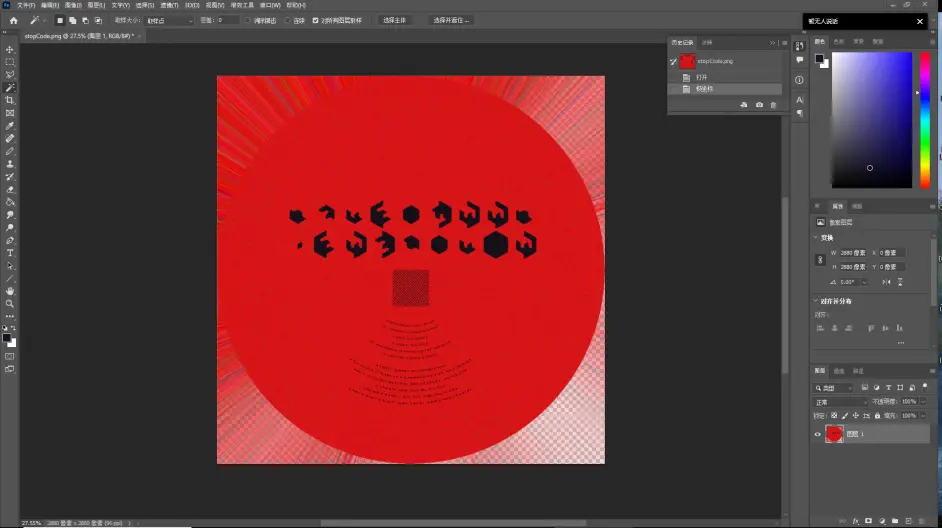Flip horizontally icon in Properties panel
942x528 pixels.
click(887, 282)
